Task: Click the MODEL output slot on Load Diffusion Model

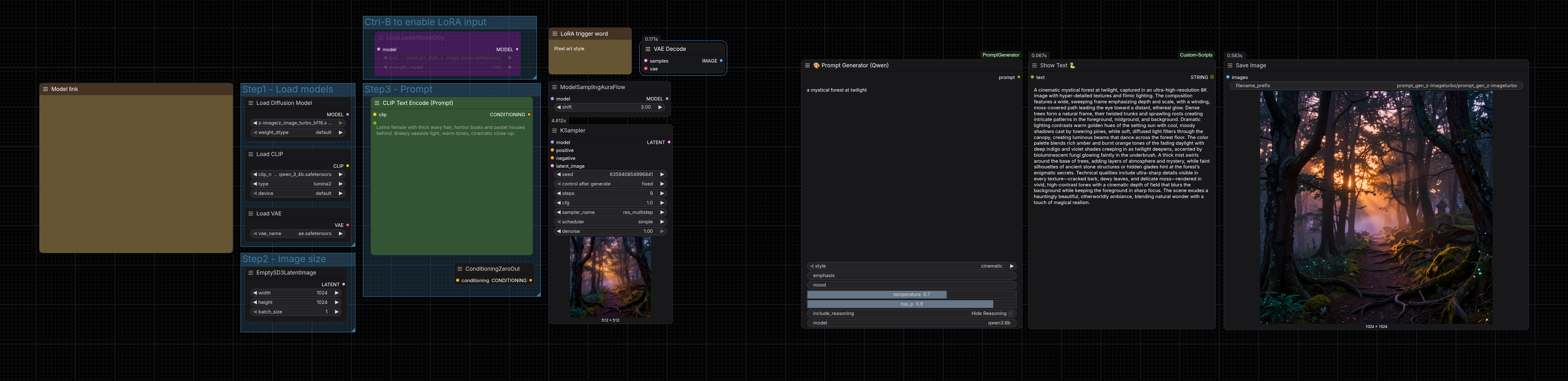Action: [x=347, y=115]
